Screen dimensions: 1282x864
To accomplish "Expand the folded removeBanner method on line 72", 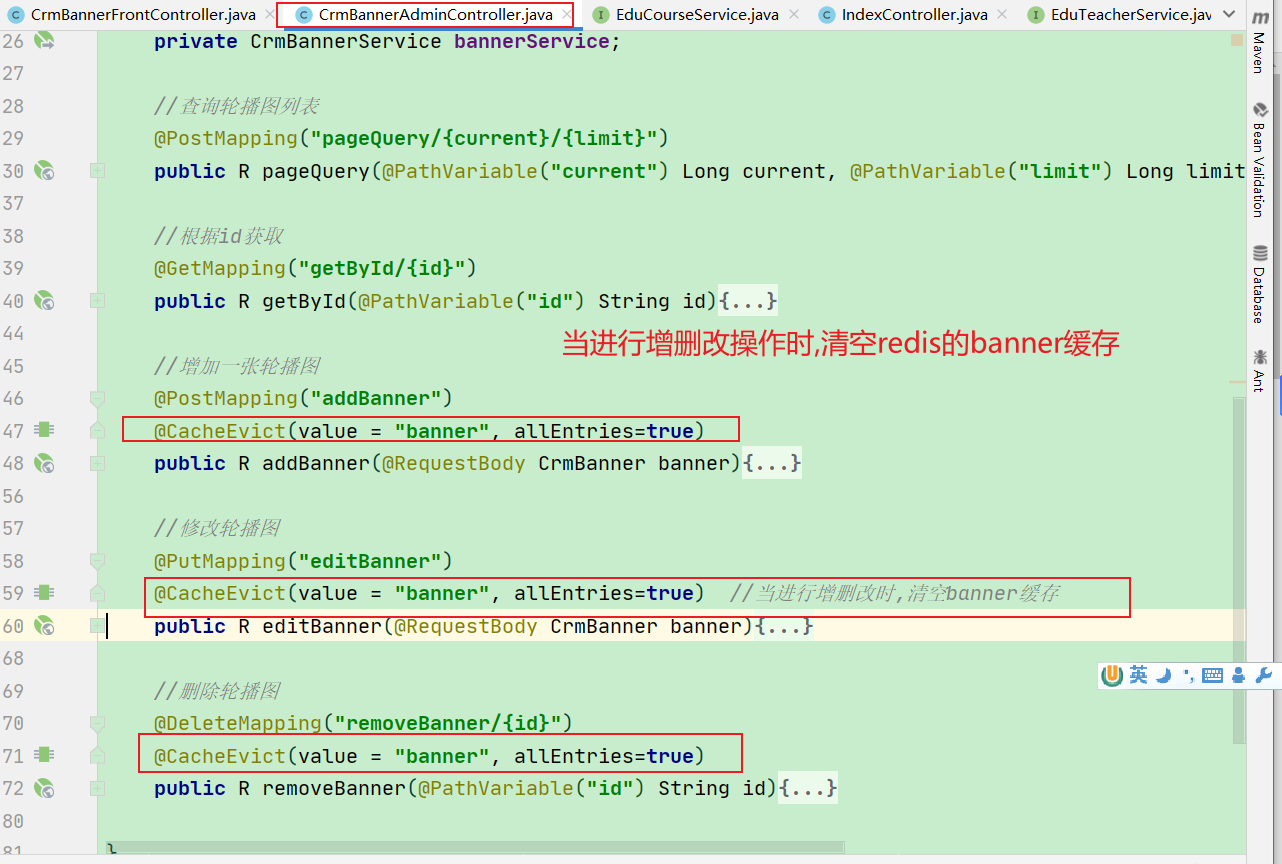I will pos(97,788).
